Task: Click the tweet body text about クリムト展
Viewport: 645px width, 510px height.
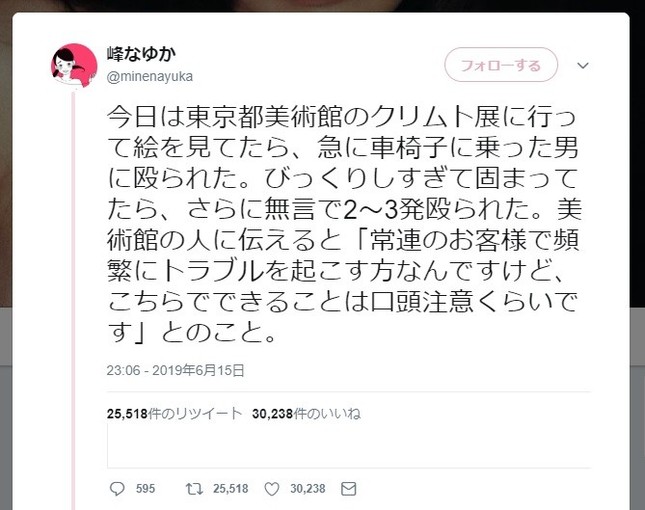Action: 343,225
